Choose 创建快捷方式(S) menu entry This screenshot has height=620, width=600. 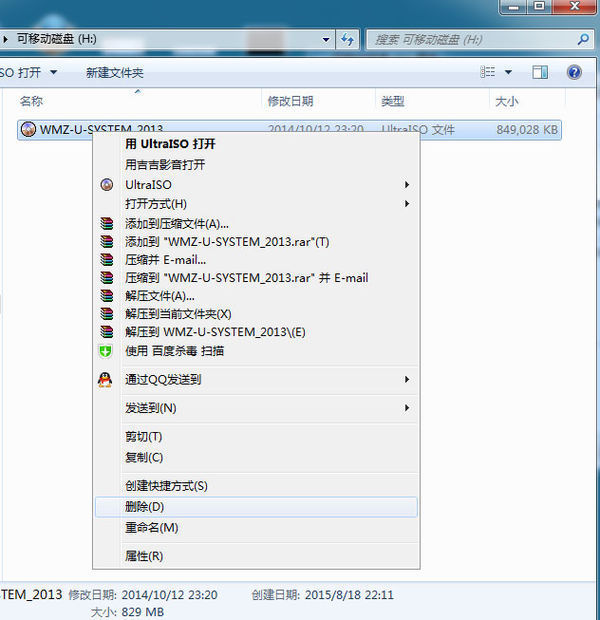point(256,486)
